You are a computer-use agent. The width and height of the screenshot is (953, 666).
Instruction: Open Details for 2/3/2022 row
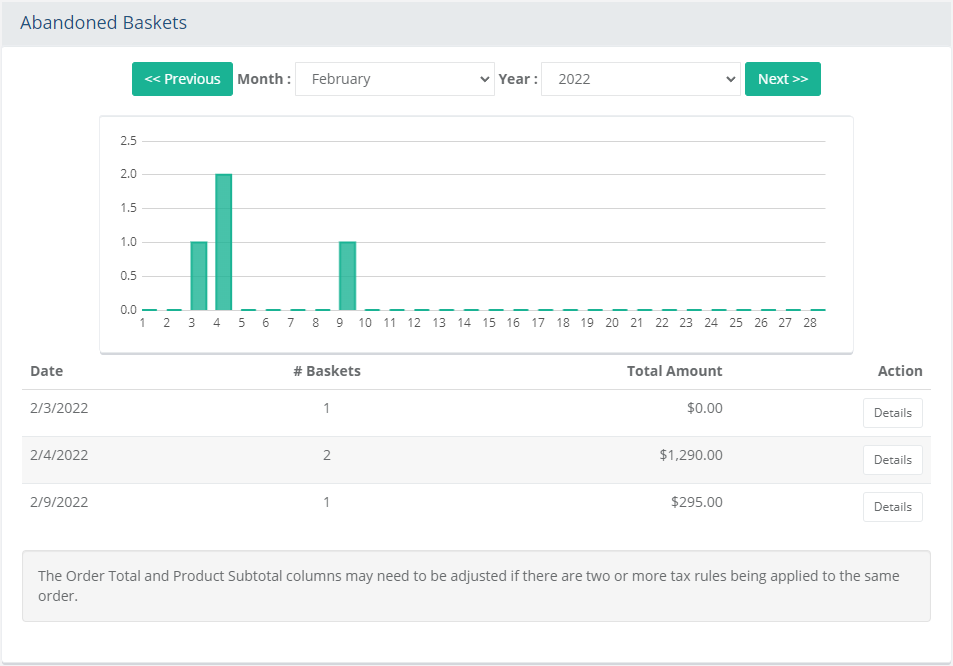[x=892, y=413]
